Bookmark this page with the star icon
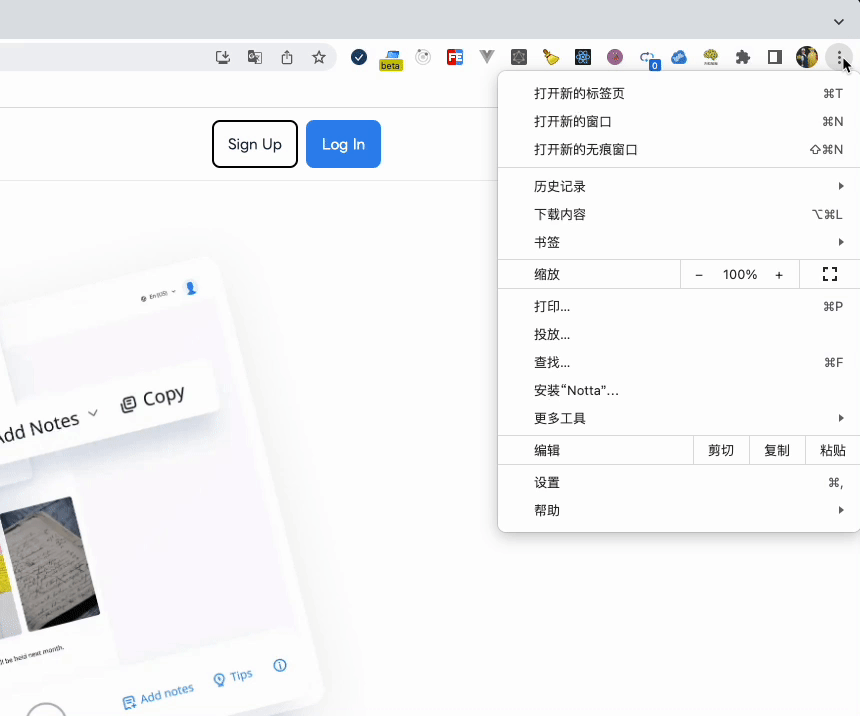Viewport: 860px width, 716px height. pyautogui.click(x=319, y=57)
